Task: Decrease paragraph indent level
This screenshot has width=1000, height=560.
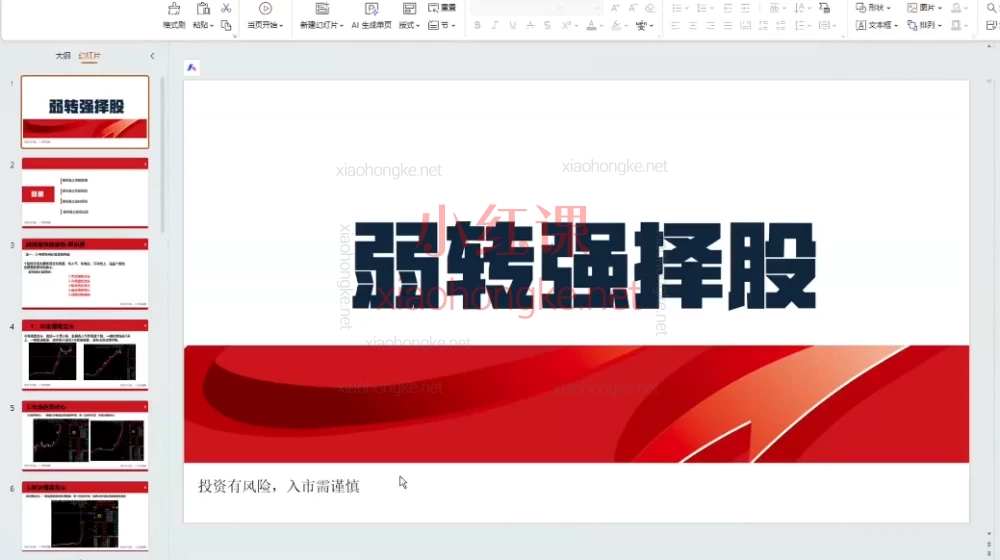Action: point(728,8)
